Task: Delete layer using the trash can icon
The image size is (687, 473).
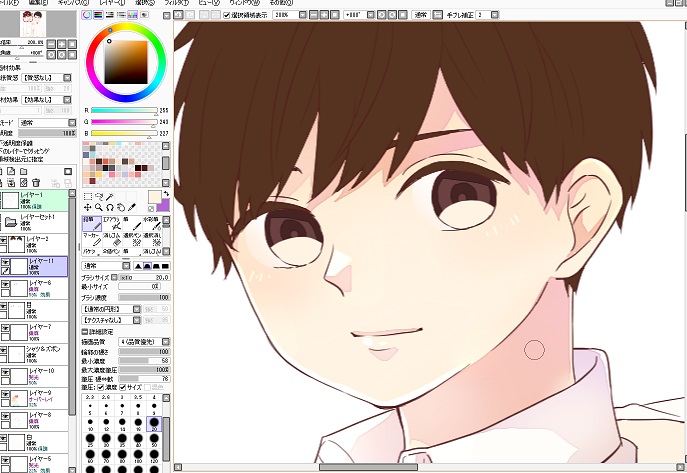Action: pyautogui.click(x=36, y=183)
